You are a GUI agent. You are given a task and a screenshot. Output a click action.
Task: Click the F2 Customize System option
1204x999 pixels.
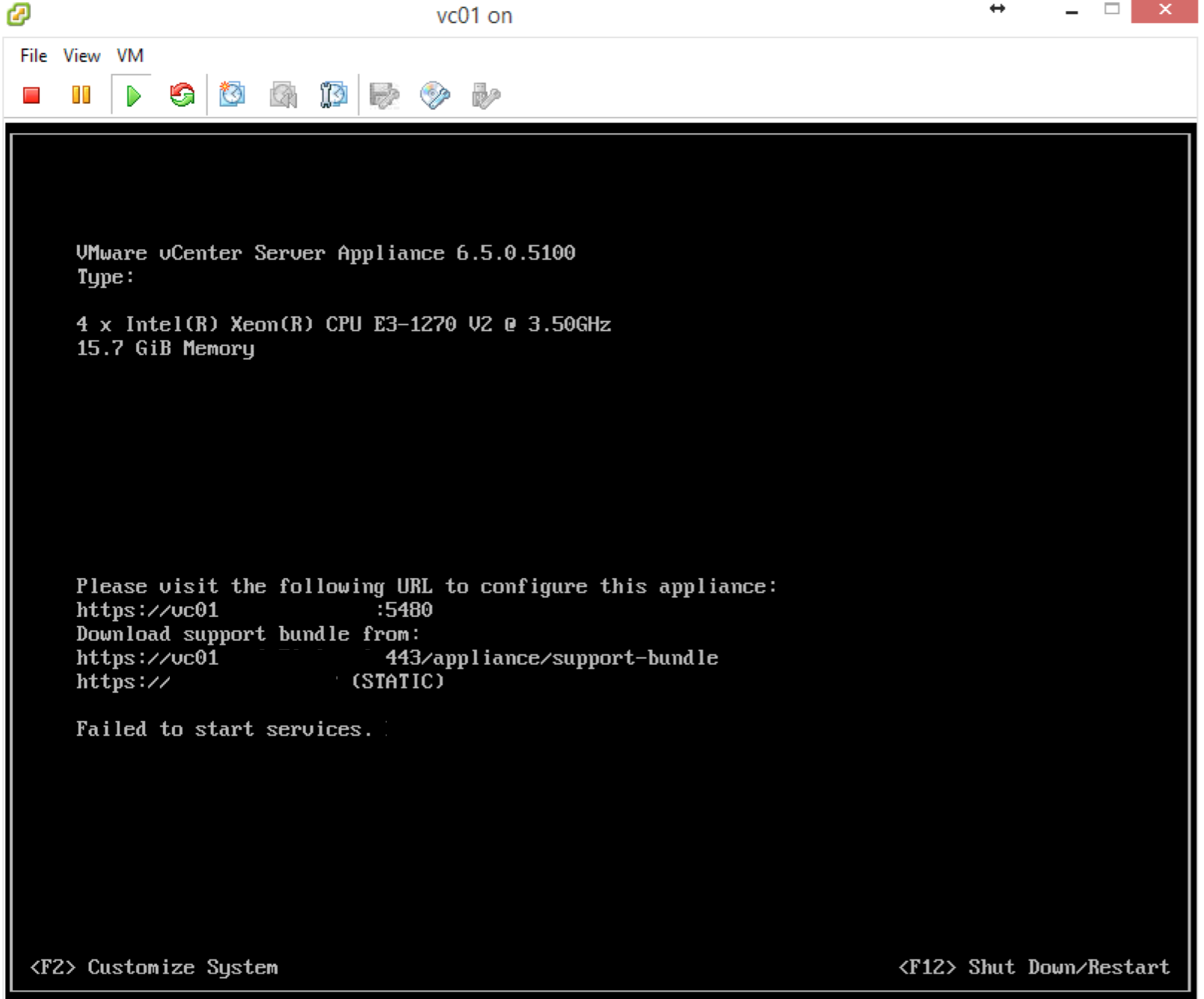tap(154, 968)
